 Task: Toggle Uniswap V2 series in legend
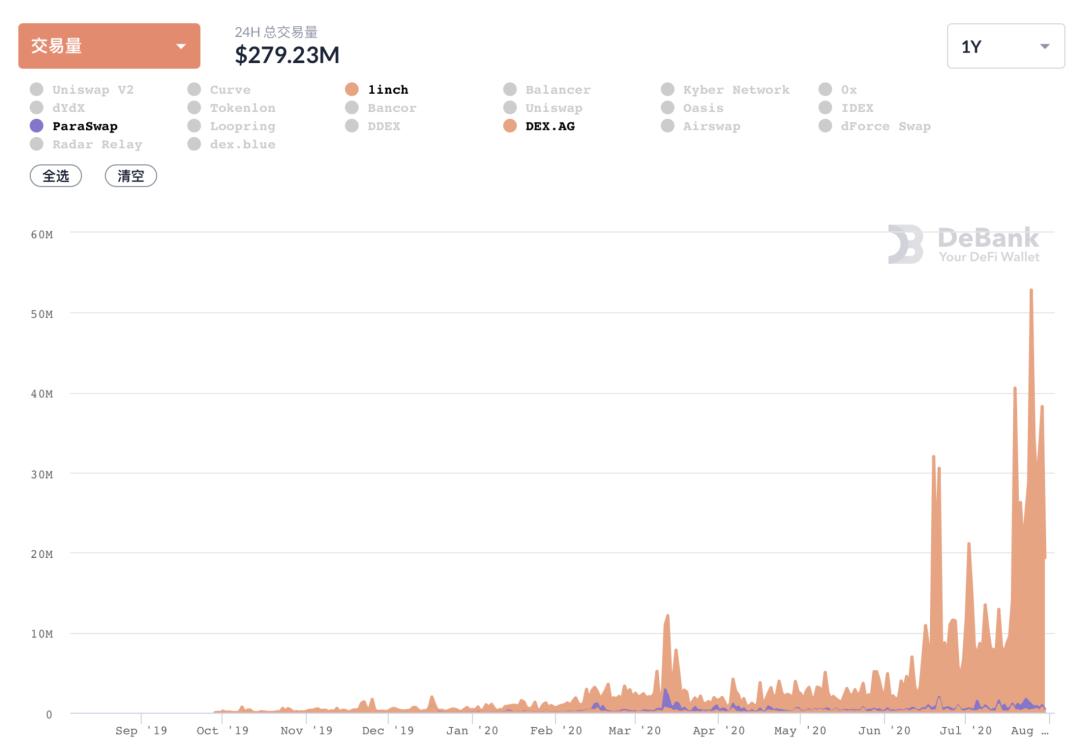tap(82, 90)
